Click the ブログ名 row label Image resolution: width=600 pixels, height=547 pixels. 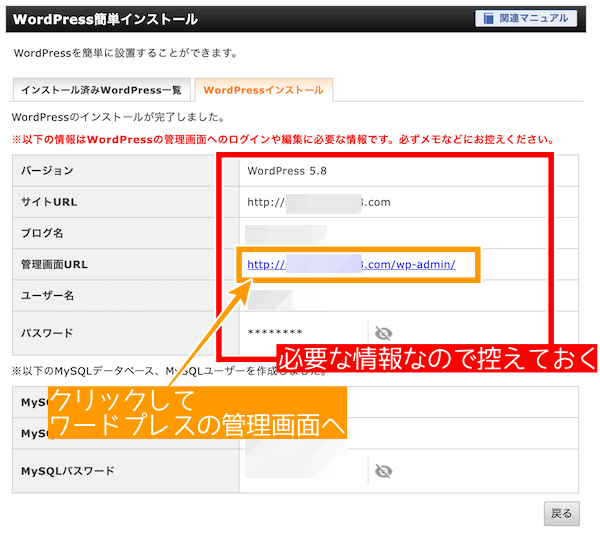[42, 233]
